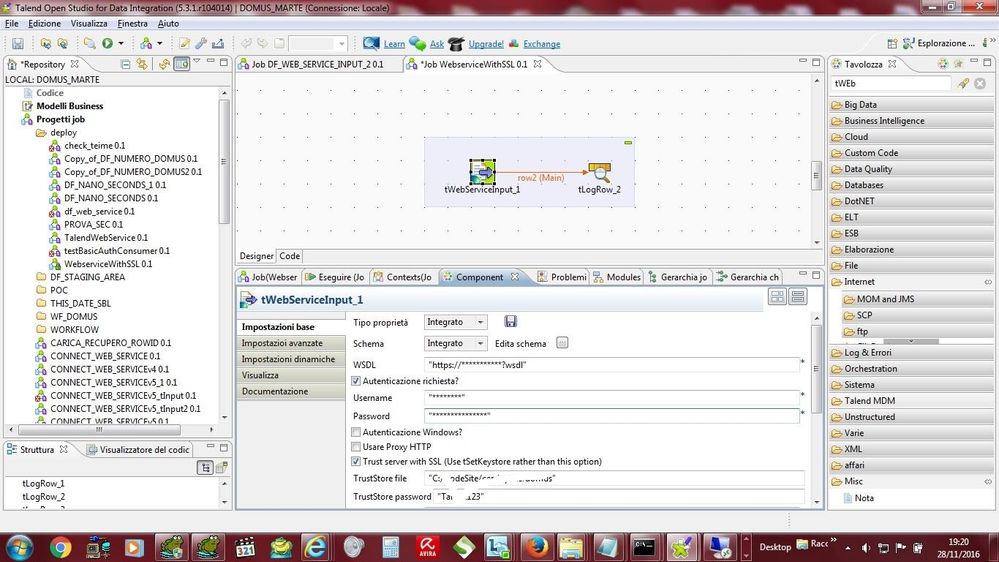999x562 pixels.
Task: Click the pencil edit icon in the toolbar
Action: 184,43
